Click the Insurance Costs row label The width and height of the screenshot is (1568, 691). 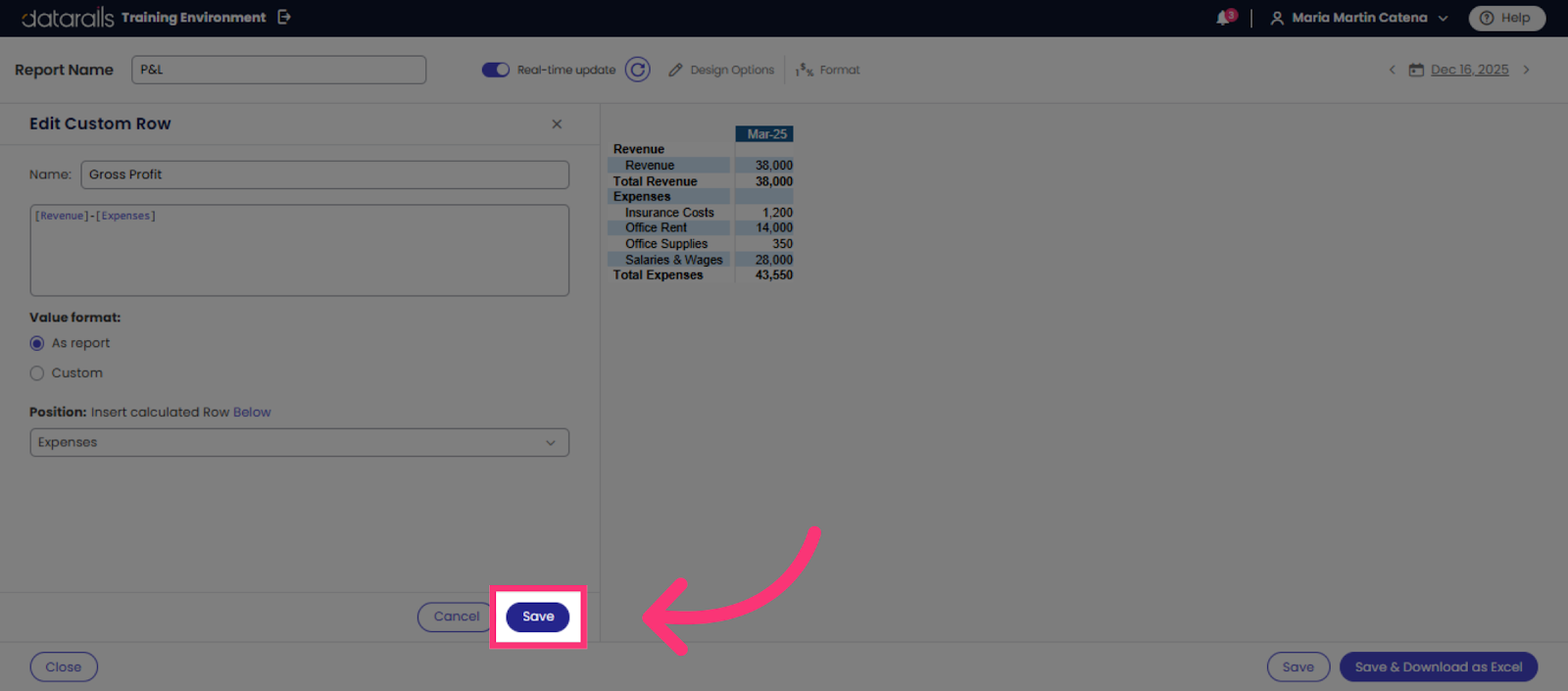click(x=669, y=213)
